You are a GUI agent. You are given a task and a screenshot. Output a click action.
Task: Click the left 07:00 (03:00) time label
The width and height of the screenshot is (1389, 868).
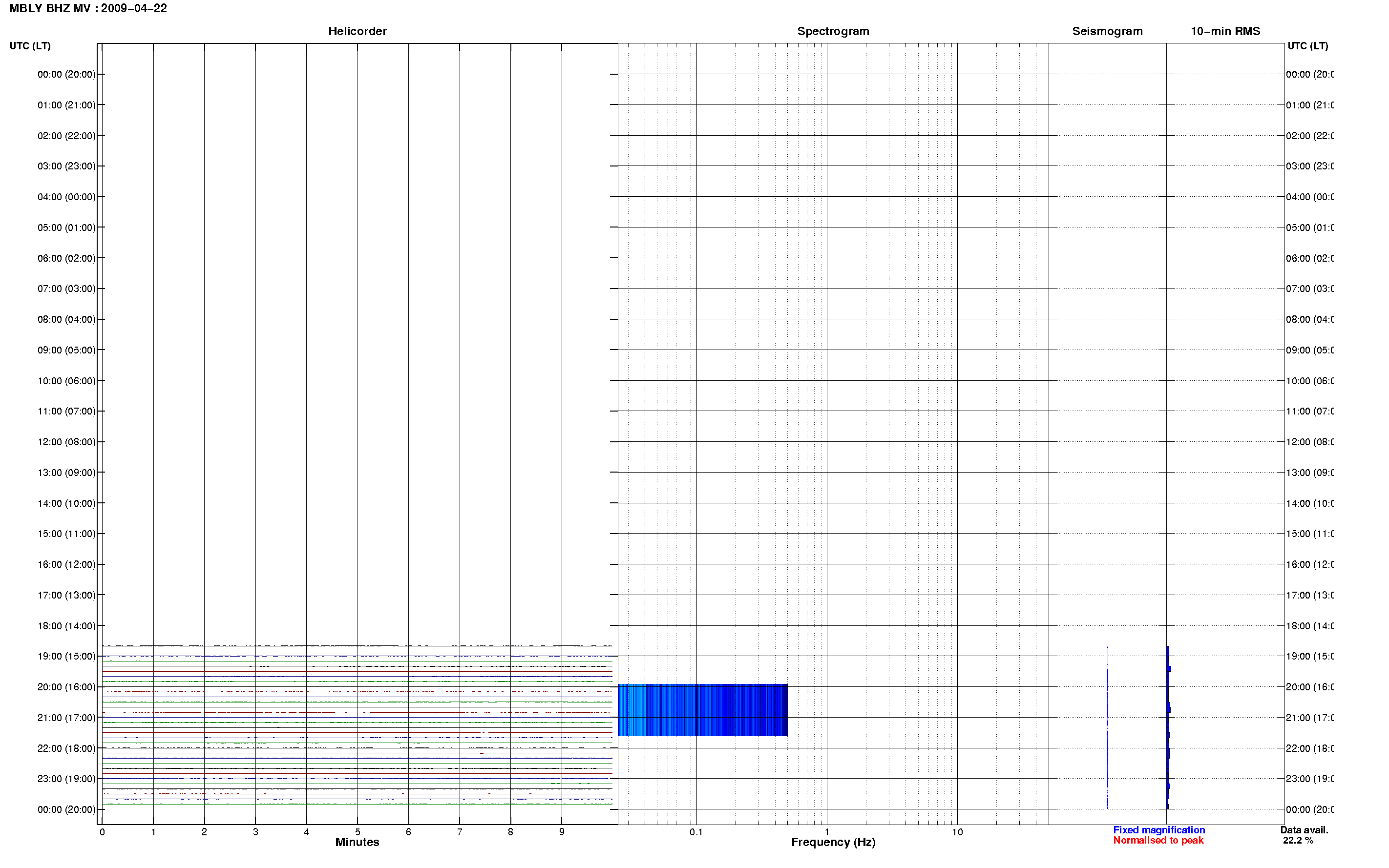(66, 288)
